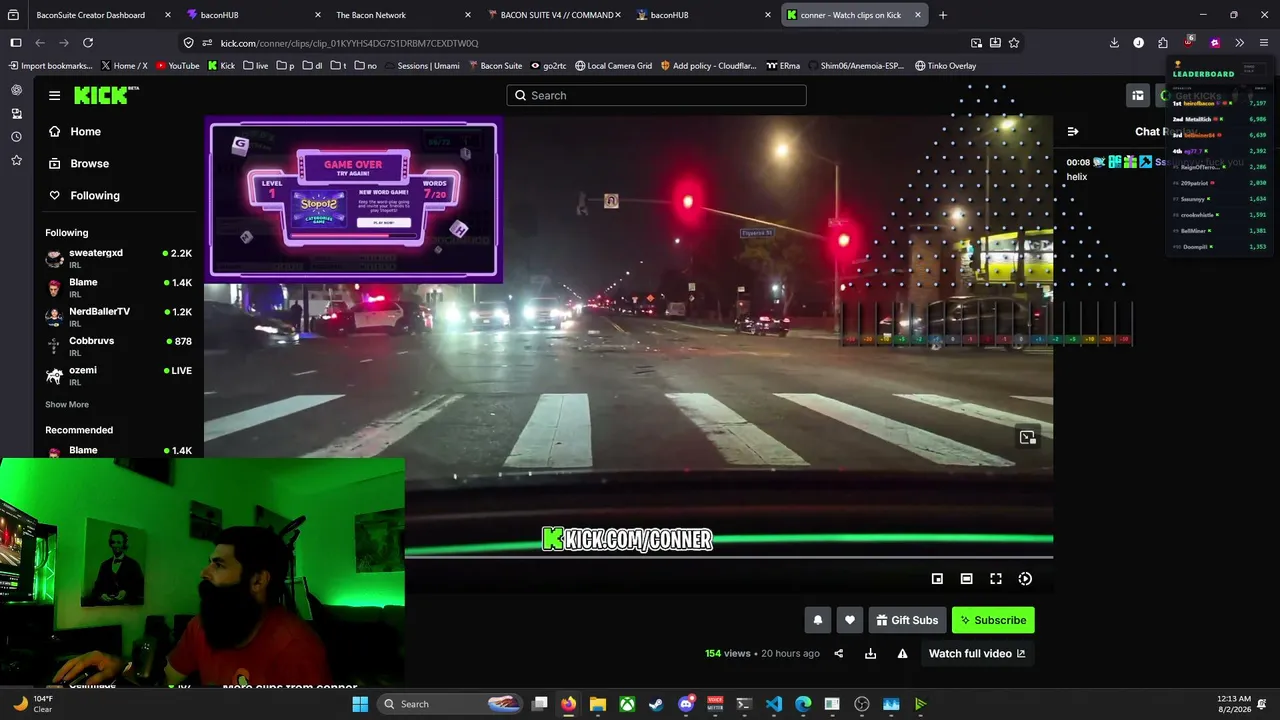The width and height of the screenshot is (1280, 720).
Task: Reload the page in the browser
Action: point(88,43)
